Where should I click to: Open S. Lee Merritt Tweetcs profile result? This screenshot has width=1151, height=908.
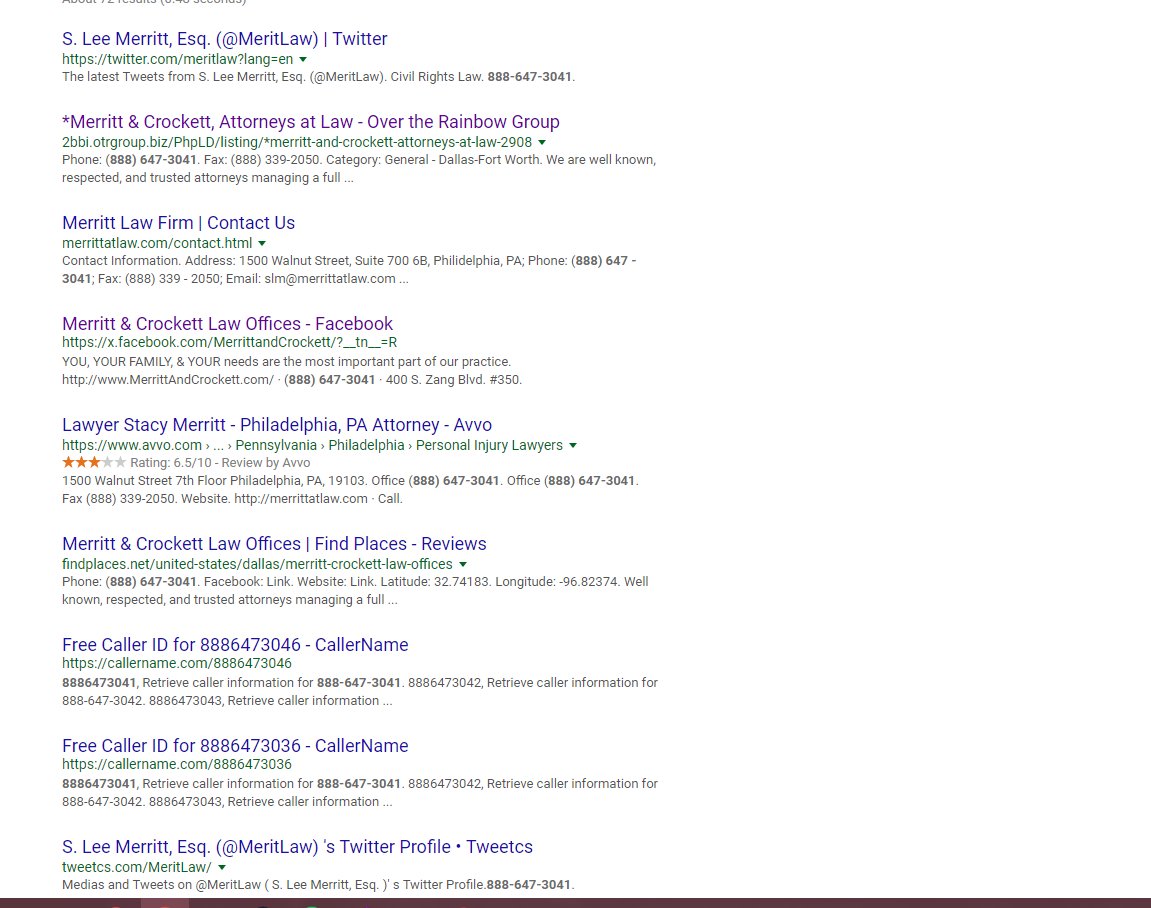pyautogui.click(x=297, y=847)
